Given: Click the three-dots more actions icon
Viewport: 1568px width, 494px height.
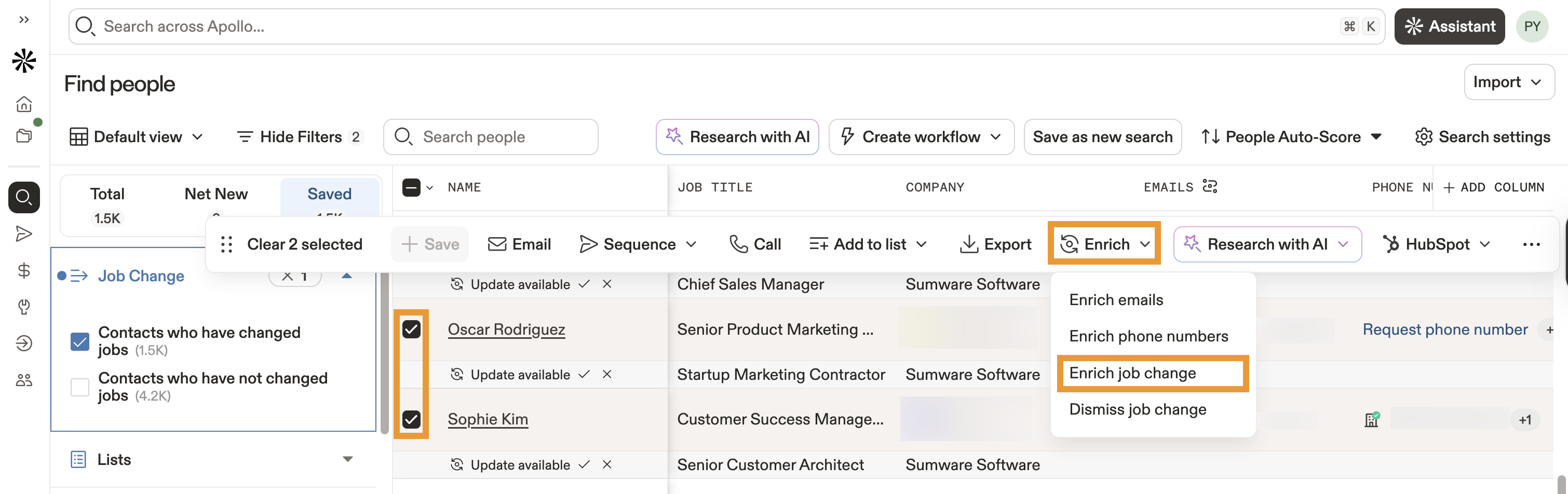Looking at the screenshot, I should click(x=1531, y=244).
